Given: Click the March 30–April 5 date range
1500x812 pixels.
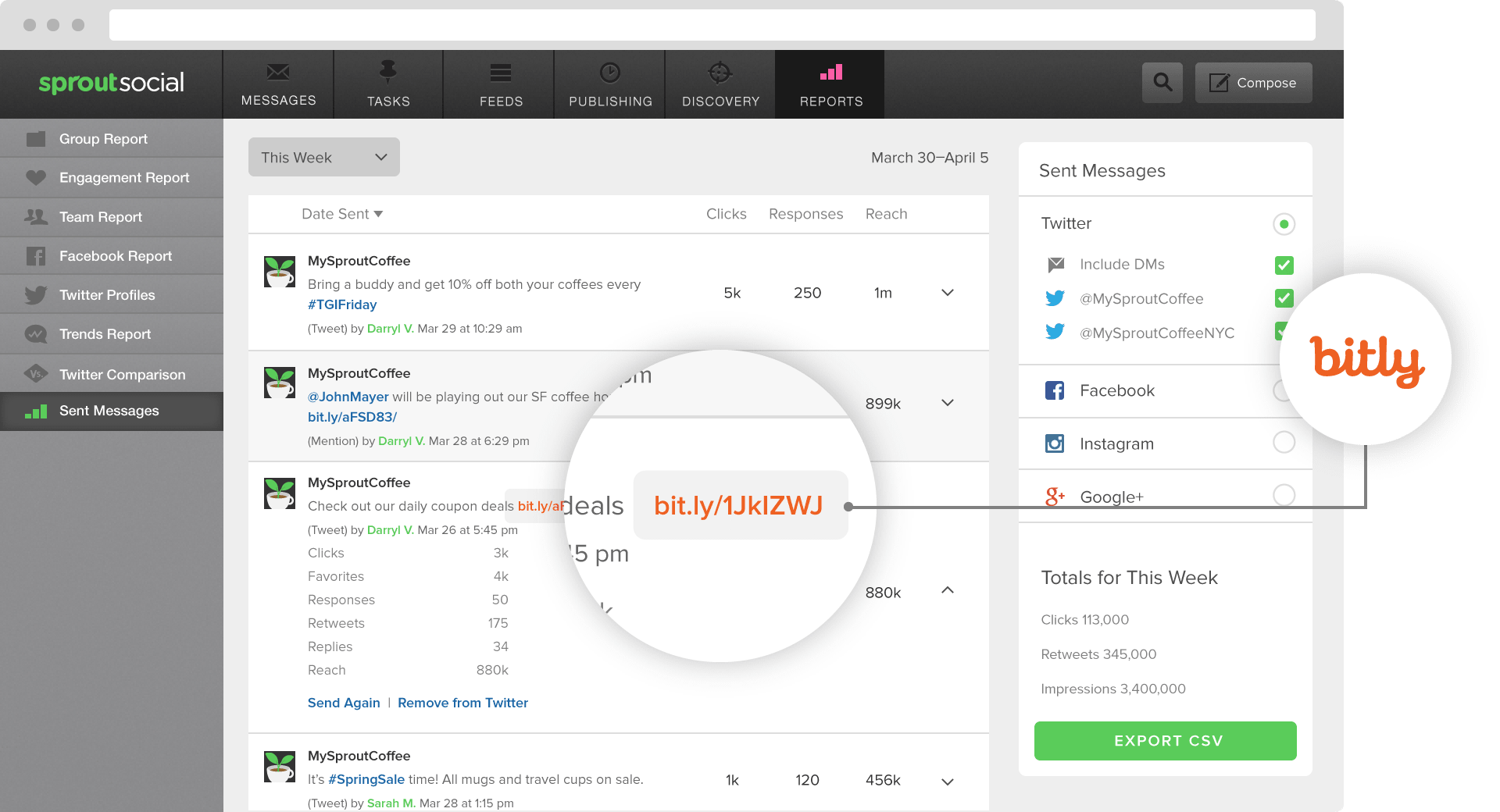Looking at the screenshot, I should [x=930, y=158].
